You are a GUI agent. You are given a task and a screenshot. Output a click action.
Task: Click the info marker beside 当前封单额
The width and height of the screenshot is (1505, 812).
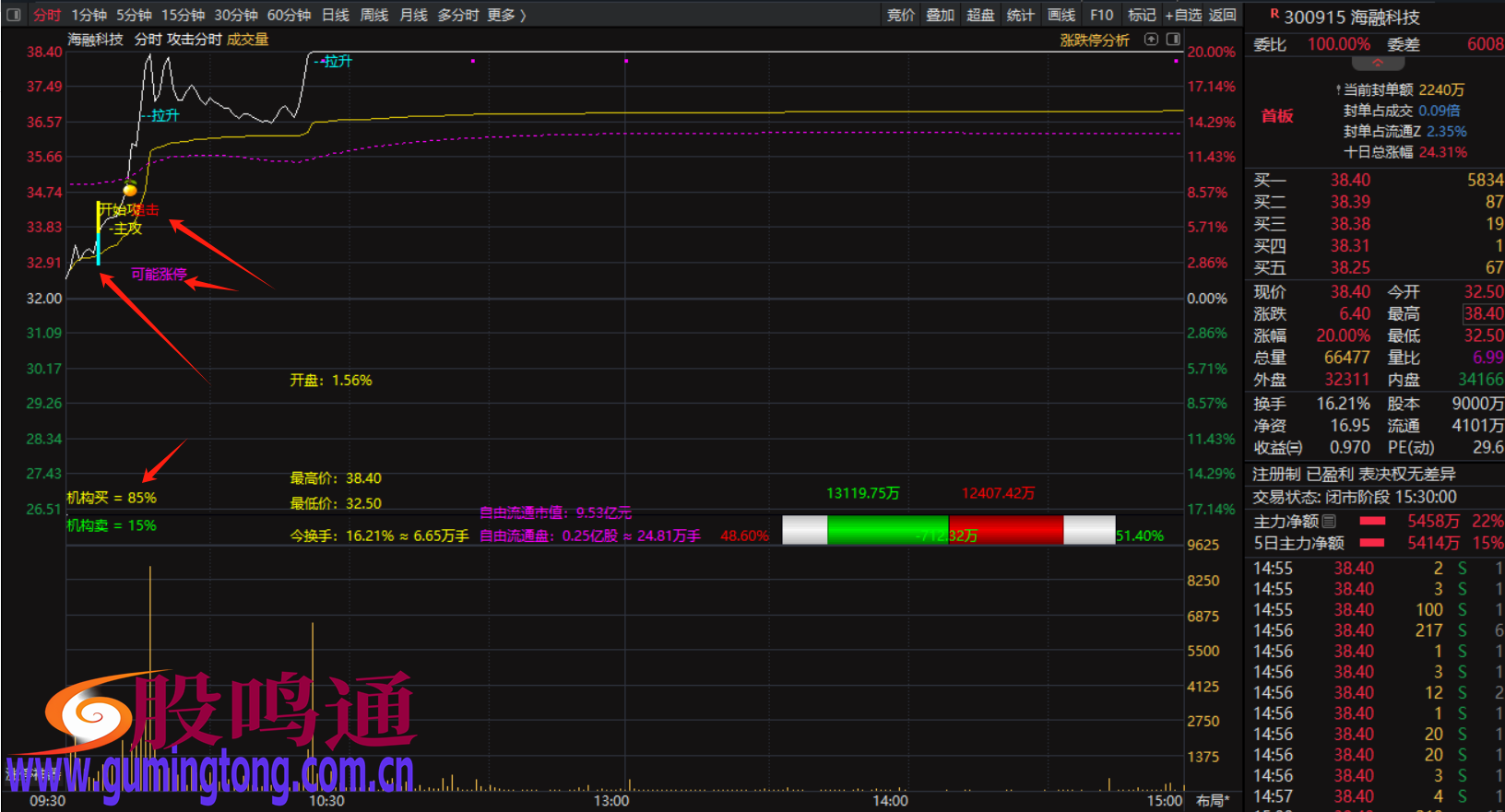[1338, 90]
